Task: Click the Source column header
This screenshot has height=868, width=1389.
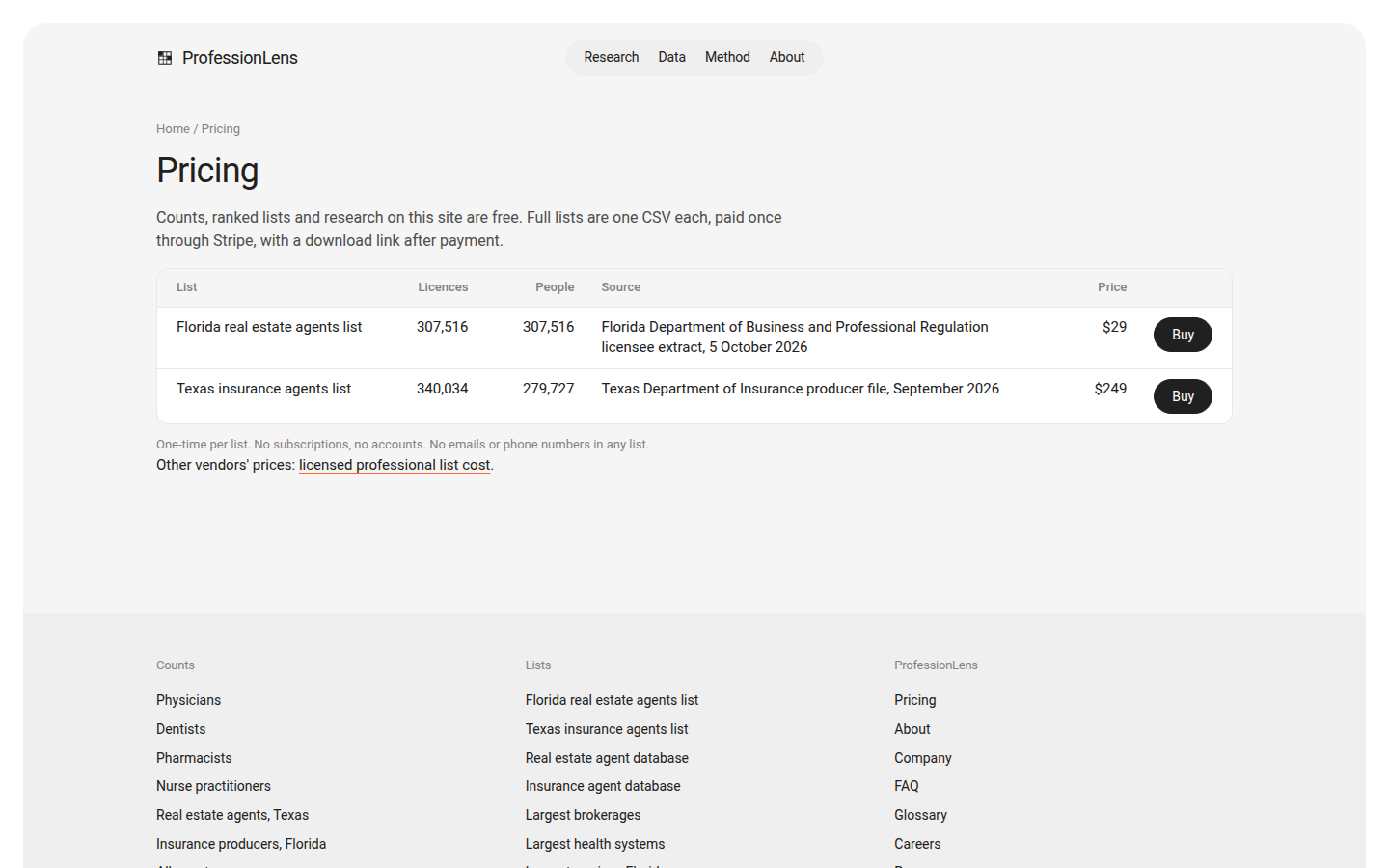Action: pyautogui.click(x=621, y=287)
